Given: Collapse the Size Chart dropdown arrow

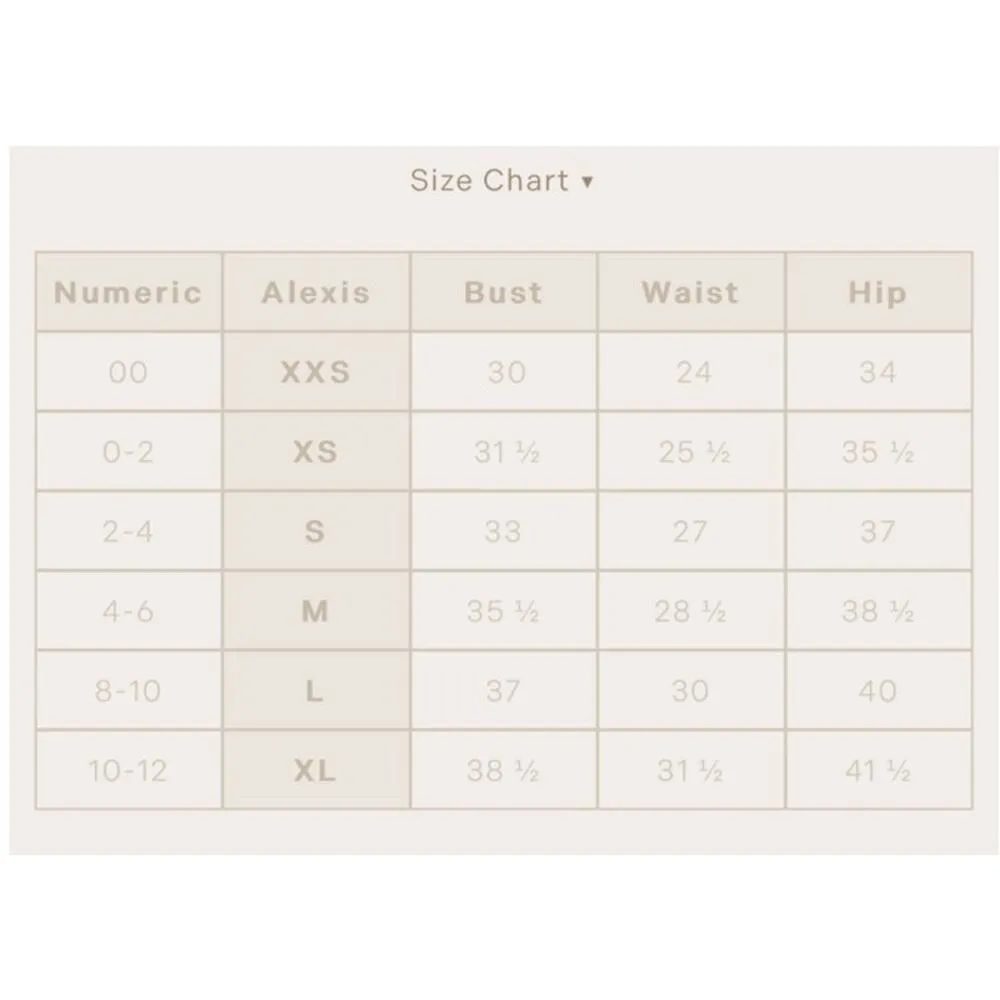Looking at the screenshot, I should point(587,182).
